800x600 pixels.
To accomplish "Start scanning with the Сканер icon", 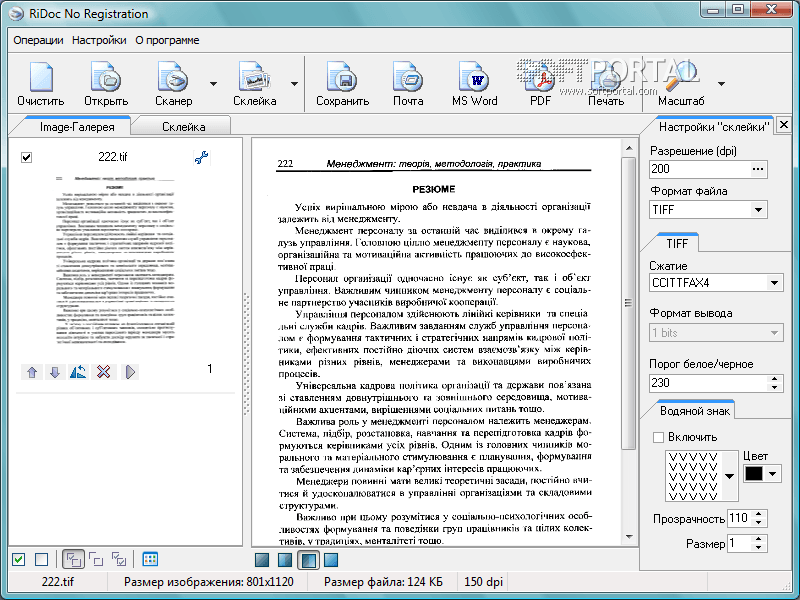I will pyautogui.click(x=173, y=84).
